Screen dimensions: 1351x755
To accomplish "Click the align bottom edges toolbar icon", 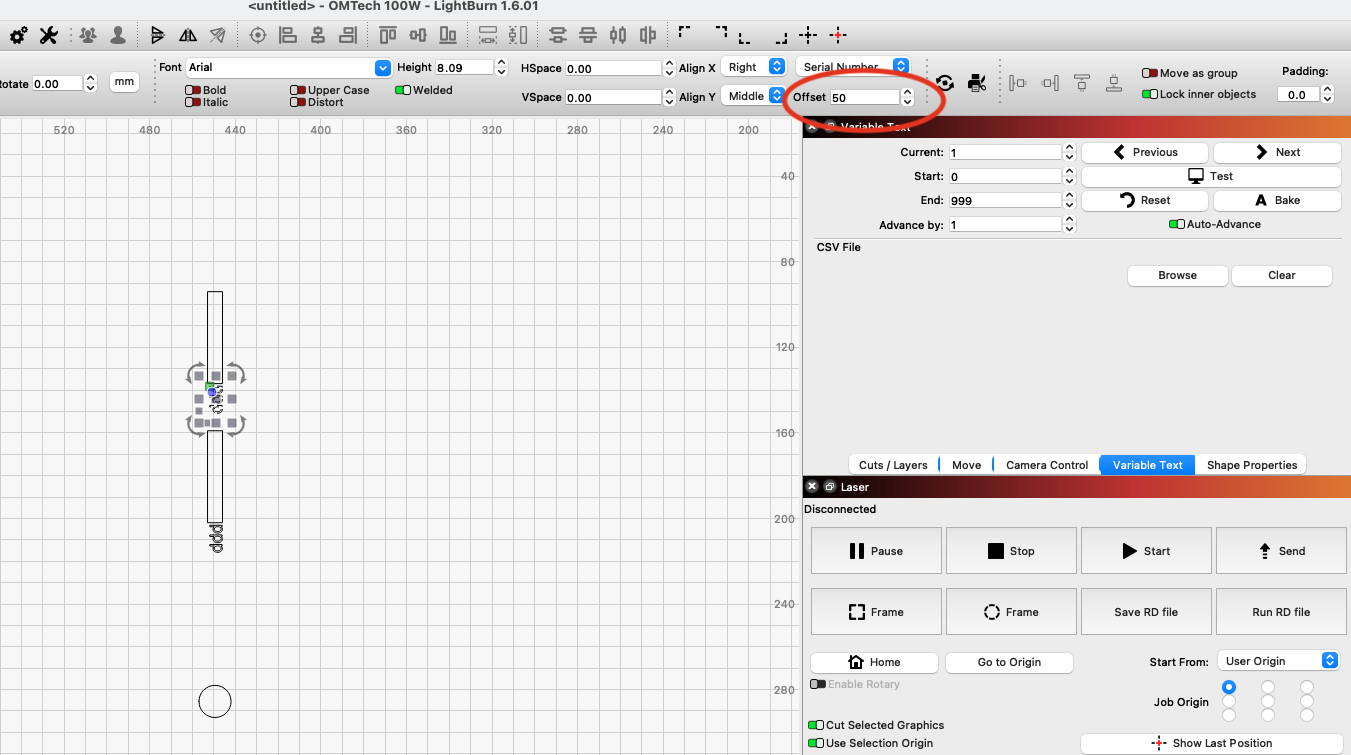I will [x=447, y=35].
